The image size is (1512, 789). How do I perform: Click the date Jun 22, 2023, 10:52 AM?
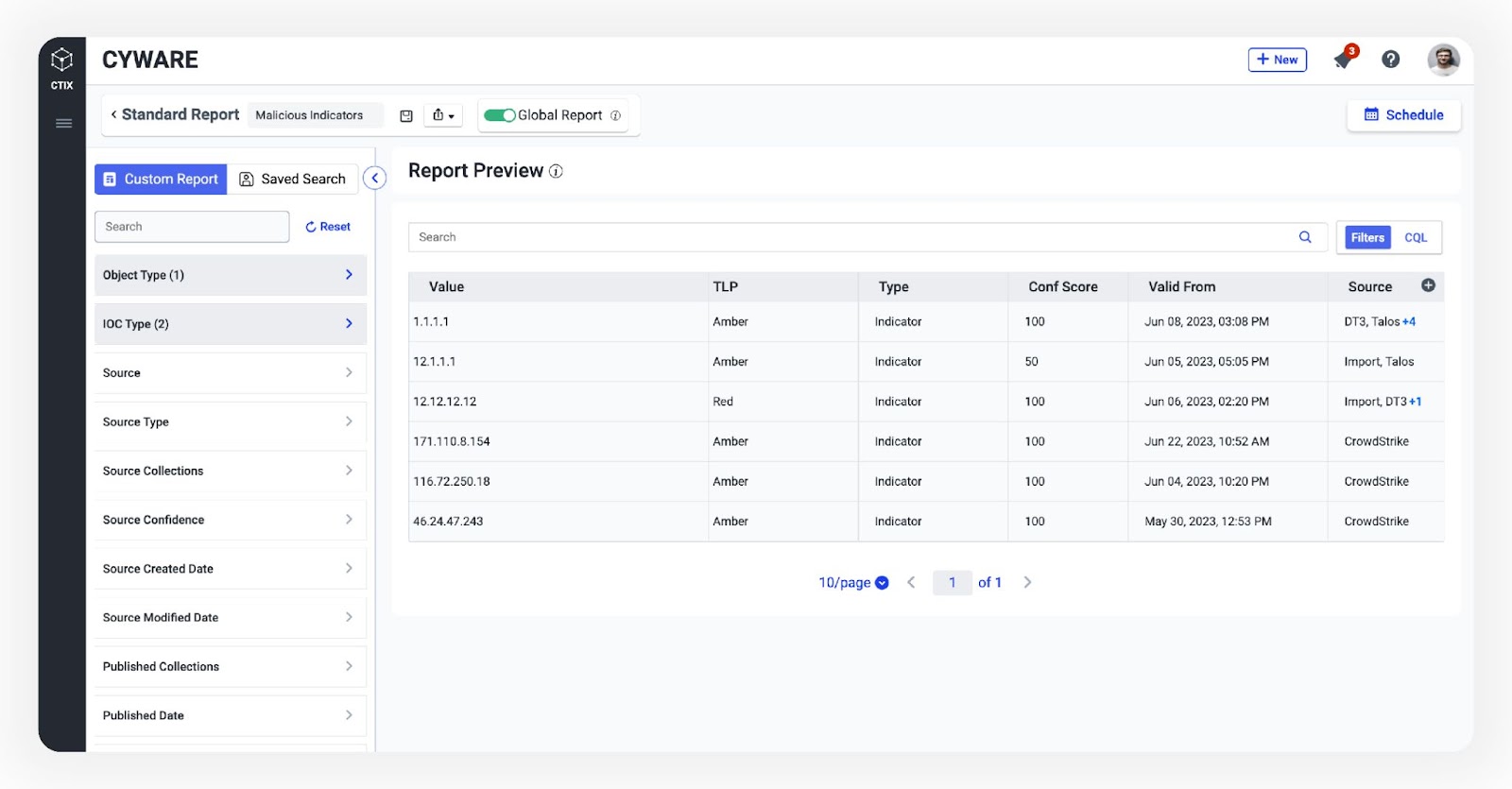[x=1207, y=441]
